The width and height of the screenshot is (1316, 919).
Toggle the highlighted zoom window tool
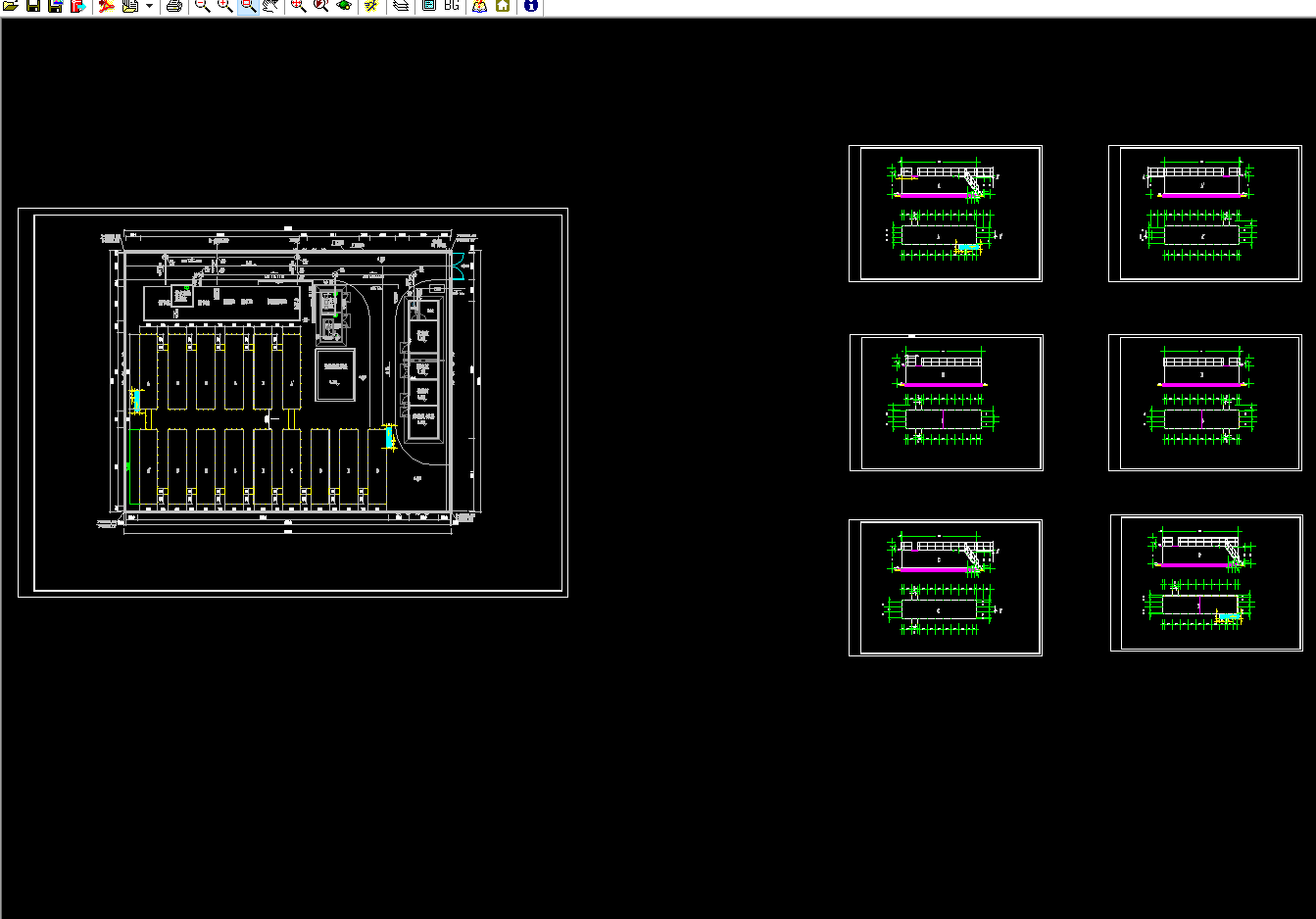click(x=248, y=6)
